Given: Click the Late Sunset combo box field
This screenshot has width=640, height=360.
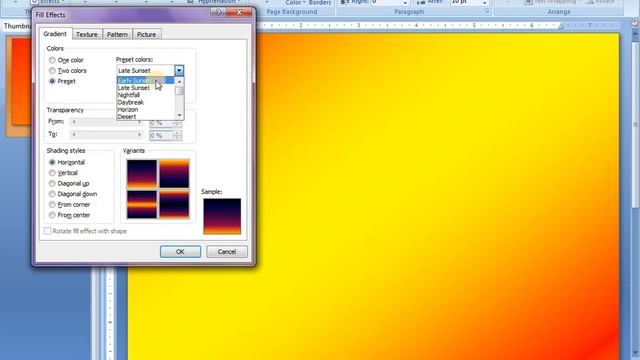Looking at the screenshot, I should point(145,71).
